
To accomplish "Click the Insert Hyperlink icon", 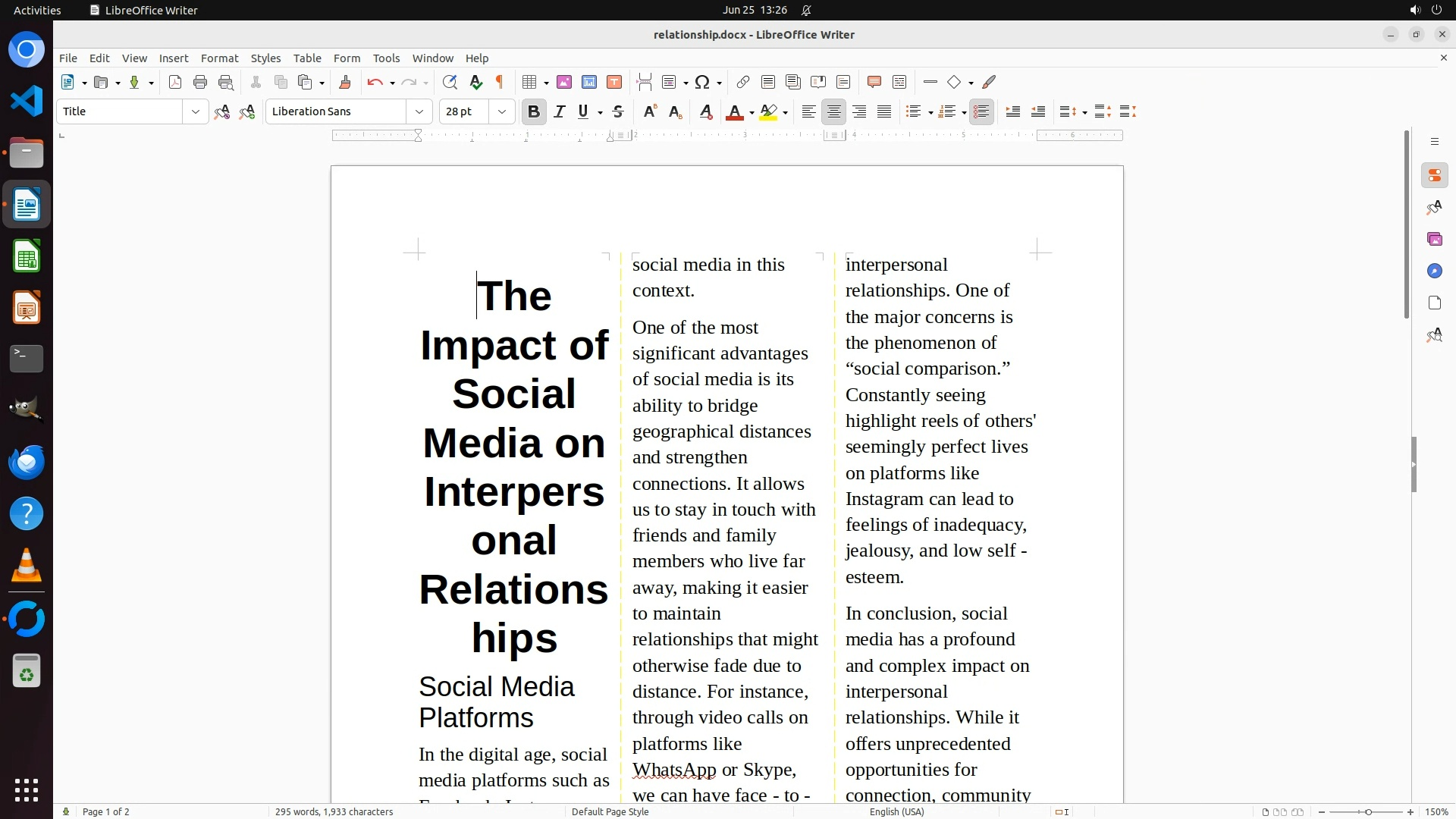I will pos(743,83).
